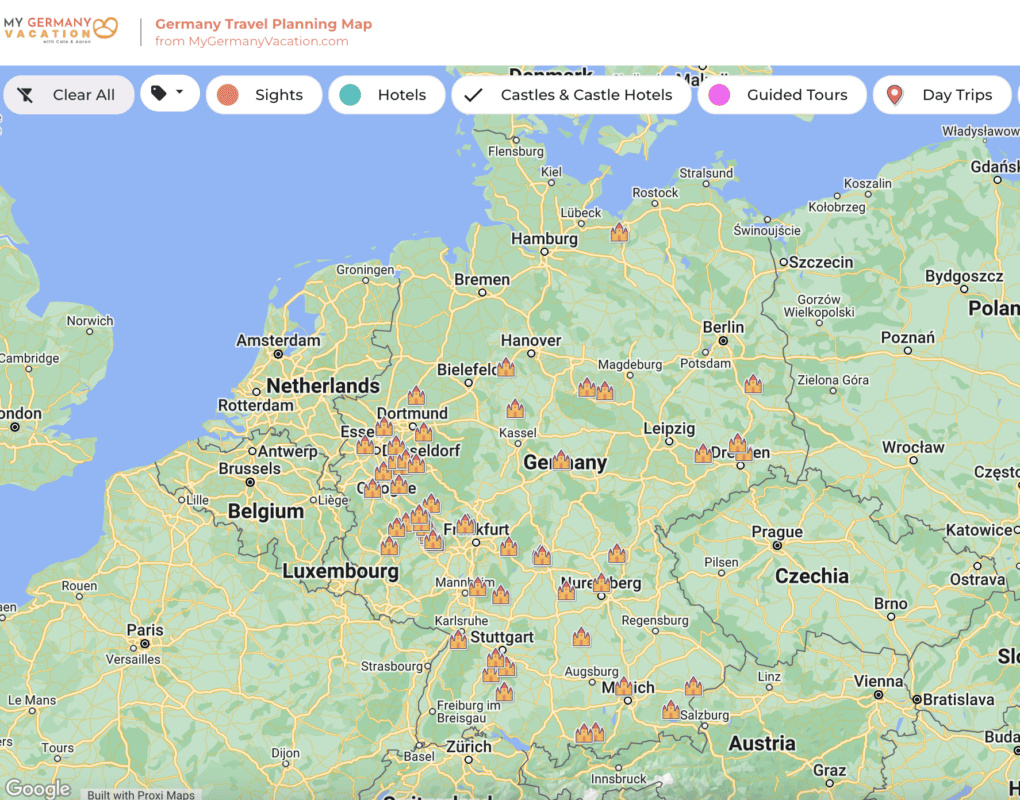The height and width of the screenshot is (800, 1020).
Task: Click the castle marker near Lübeck
Action: 620,233
